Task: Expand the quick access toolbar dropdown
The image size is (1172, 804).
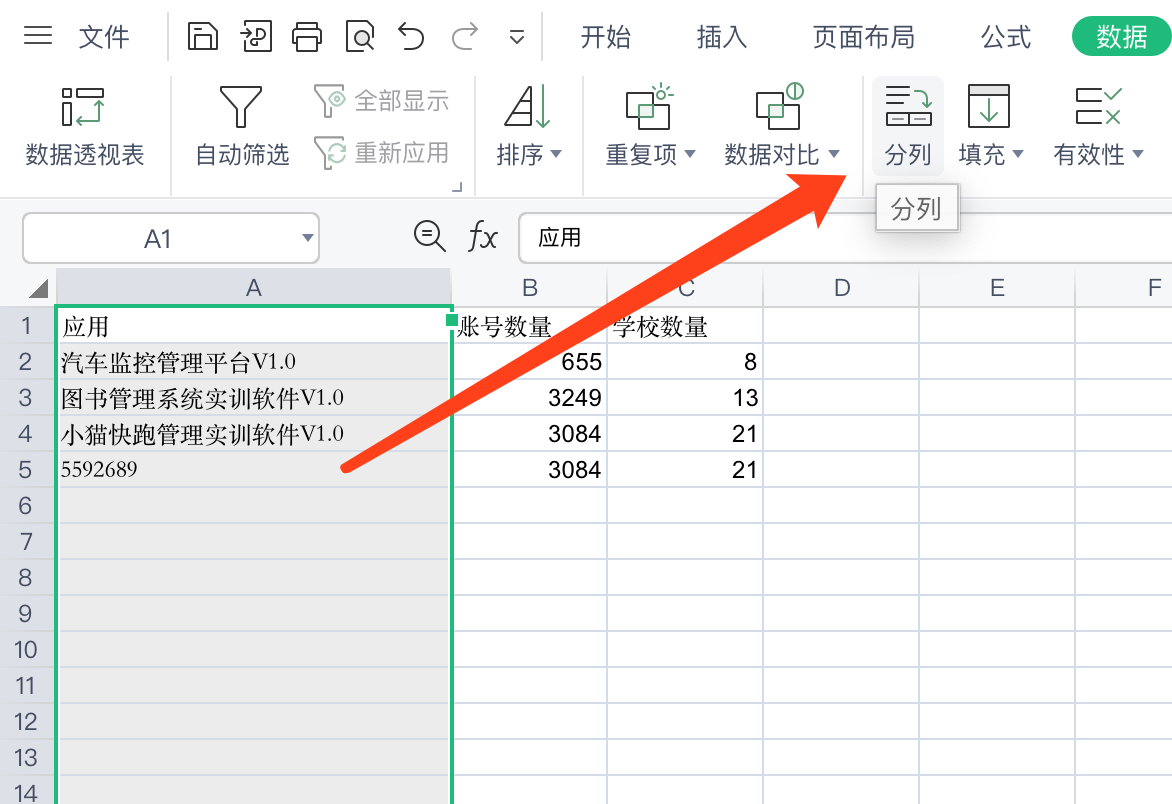Action: 516,37
